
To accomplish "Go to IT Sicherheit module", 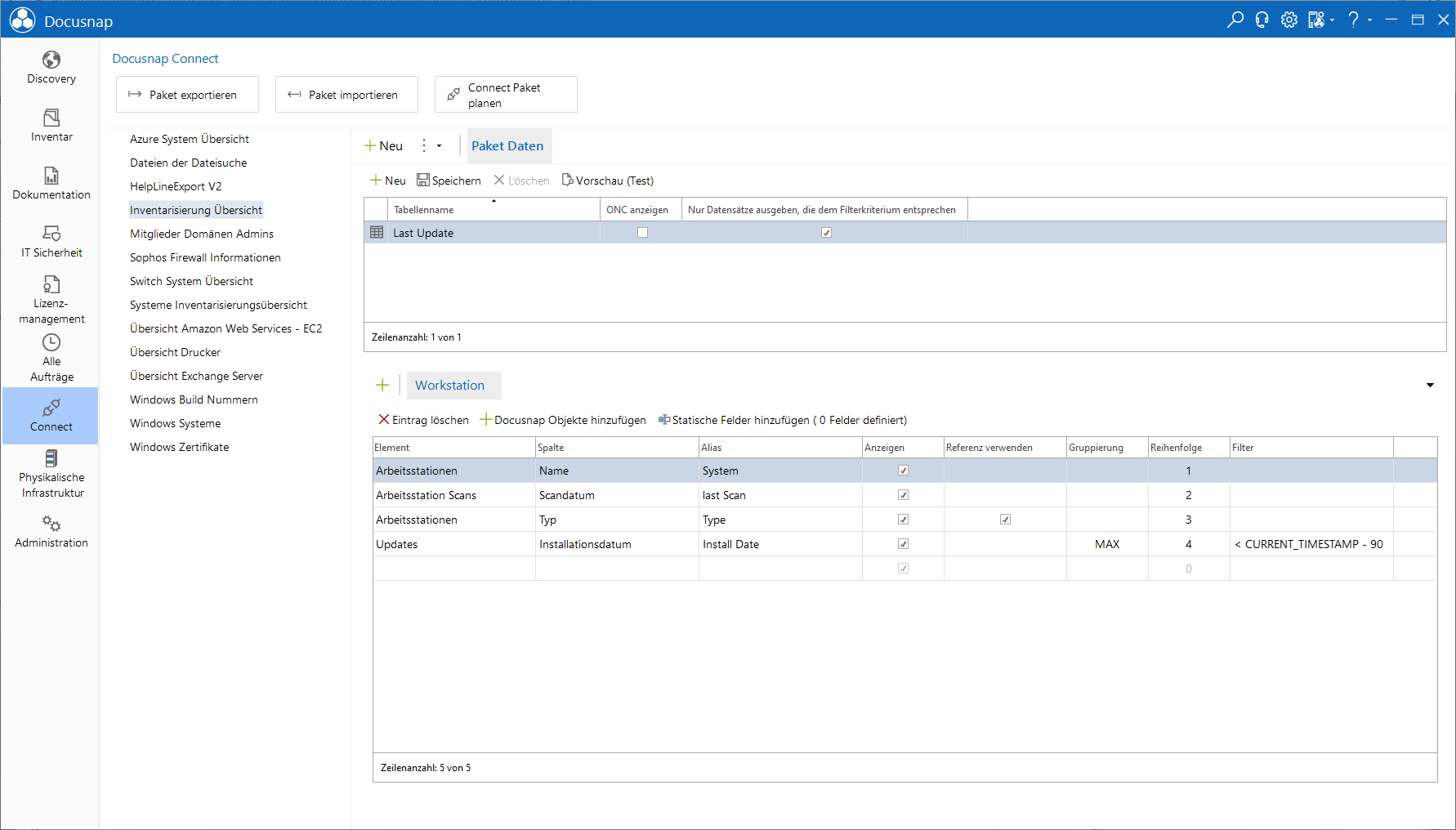I will (51, 242).
